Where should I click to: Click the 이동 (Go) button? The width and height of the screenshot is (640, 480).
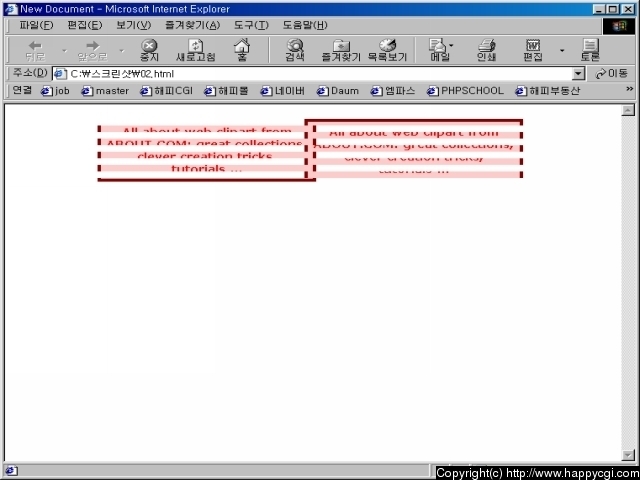pyautogui.click(x=611, y=74)
